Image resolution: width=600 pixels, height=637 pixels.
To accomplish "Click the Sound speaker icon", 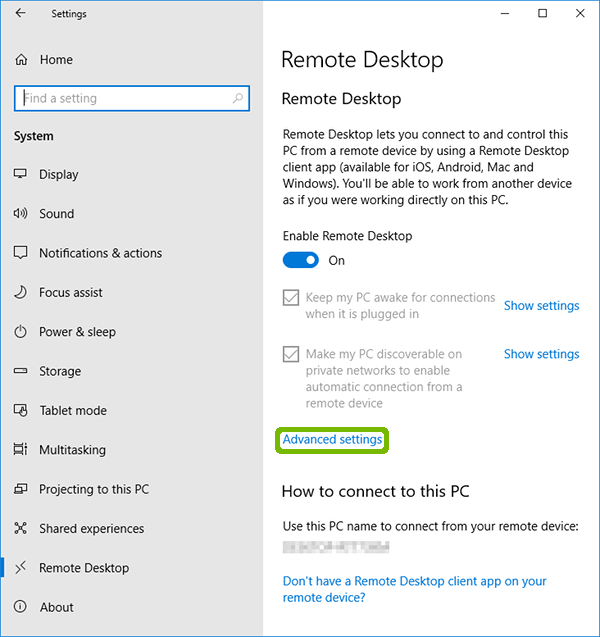I will coord(20,213).
